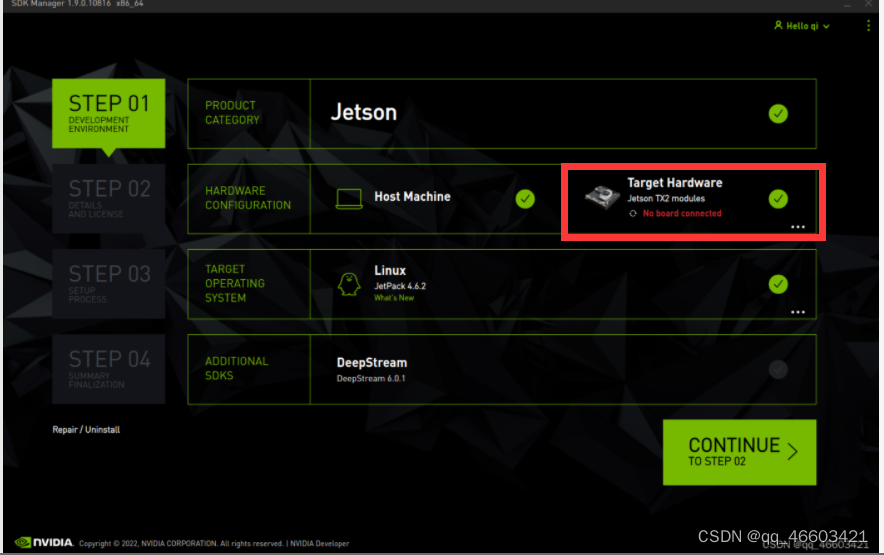This screenshot has width=884, height=555.
Task: Click the DeepStream title text
Action: point(372,363)
